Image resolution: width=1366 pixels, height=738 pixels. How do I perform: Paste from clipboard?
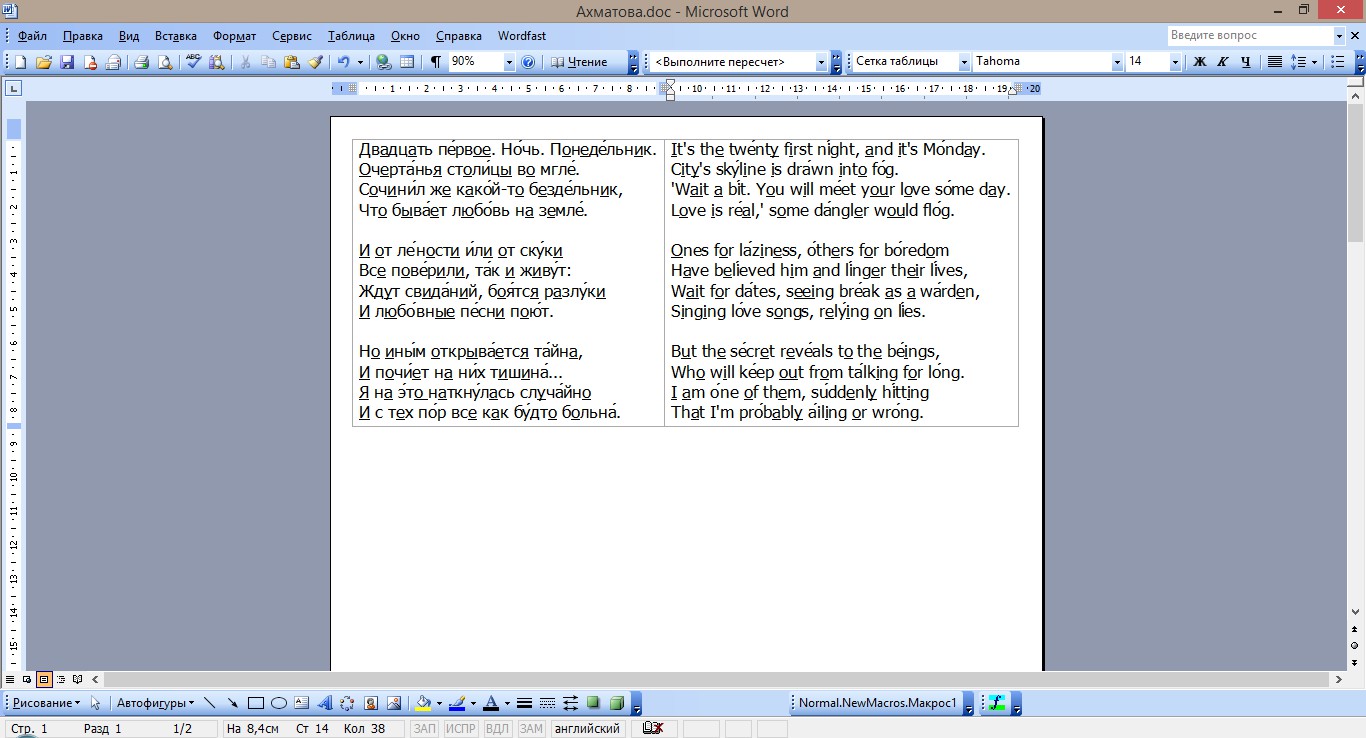292,62
